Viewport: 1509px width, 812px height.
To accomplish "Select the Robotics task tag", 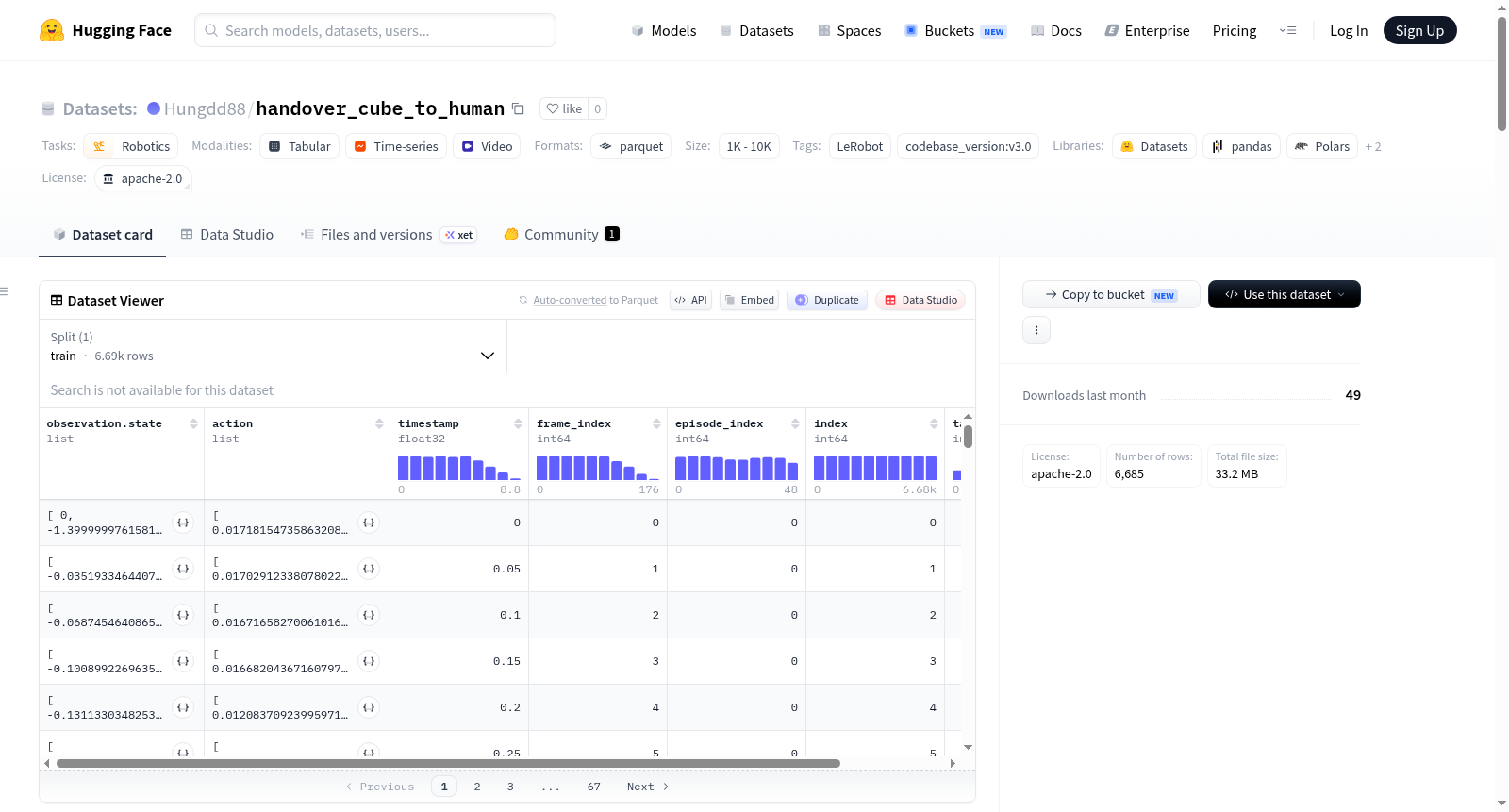I will (130, 146).
